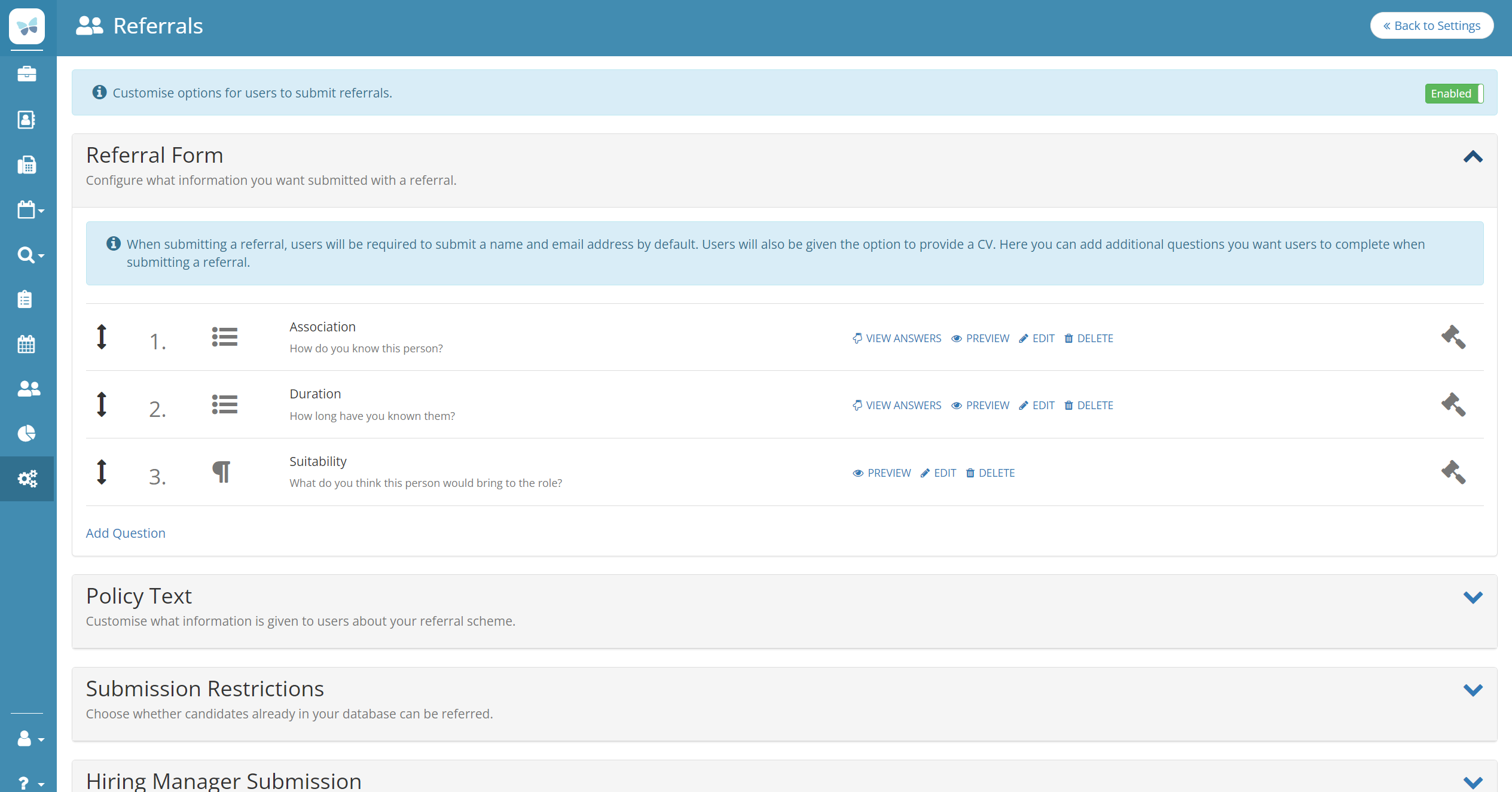Click the butterfly logo at top left
The width and height of the screenshot is (1512, 792).
pos(27,26)
